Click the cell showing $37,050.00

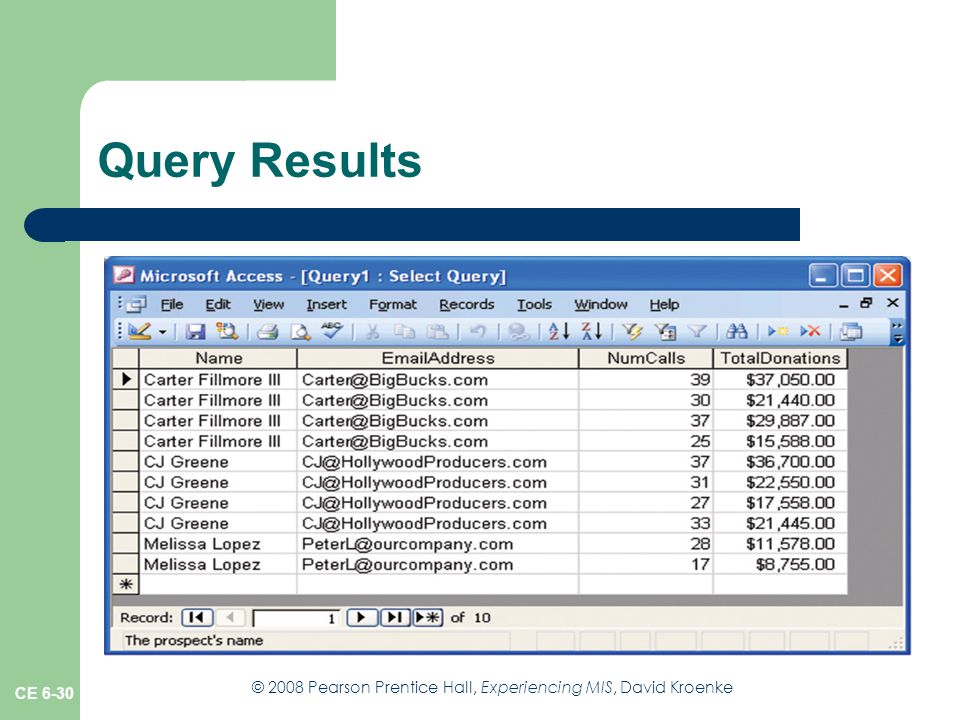tap(780, 380)
